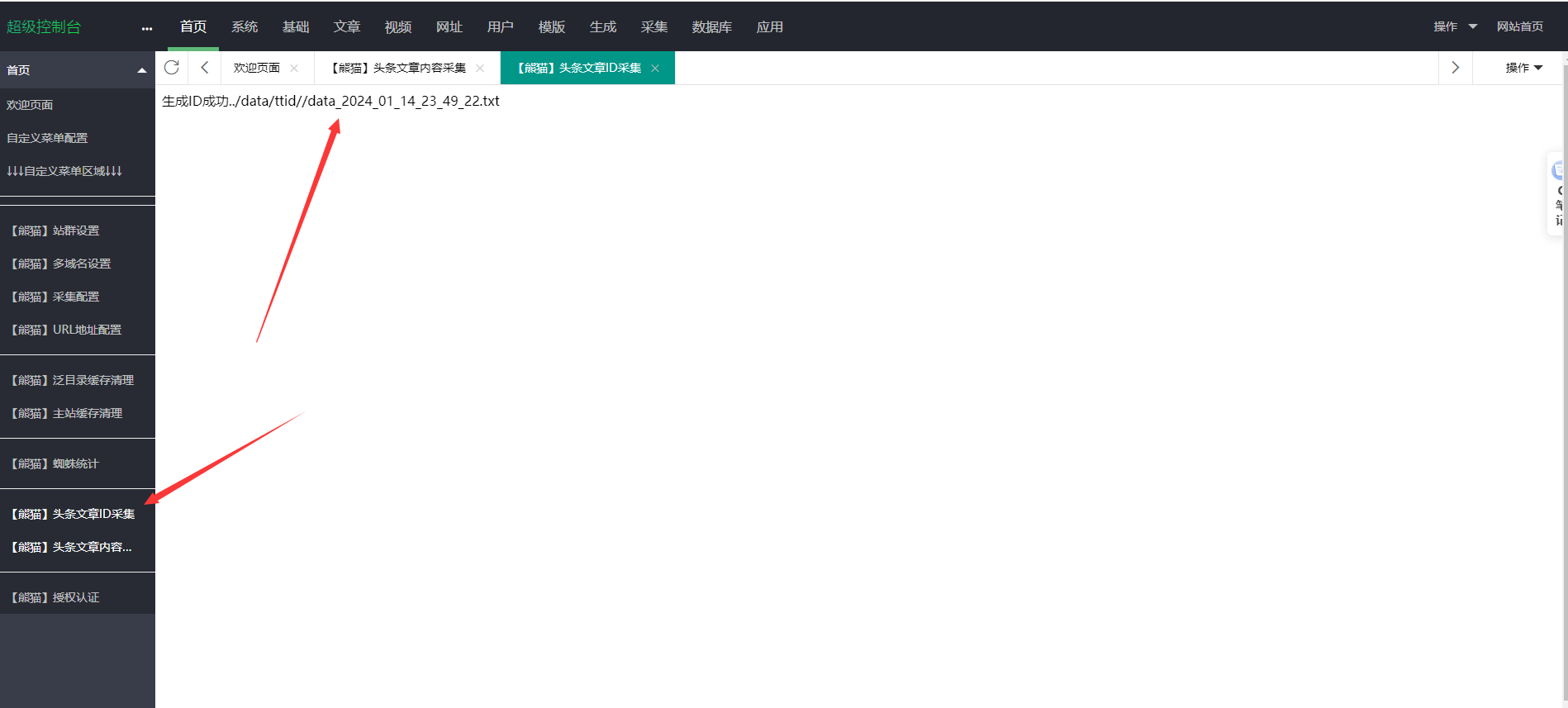1568x708 pixels.
Task: Open the 网址 menu
Action: [x=449, y=26]
